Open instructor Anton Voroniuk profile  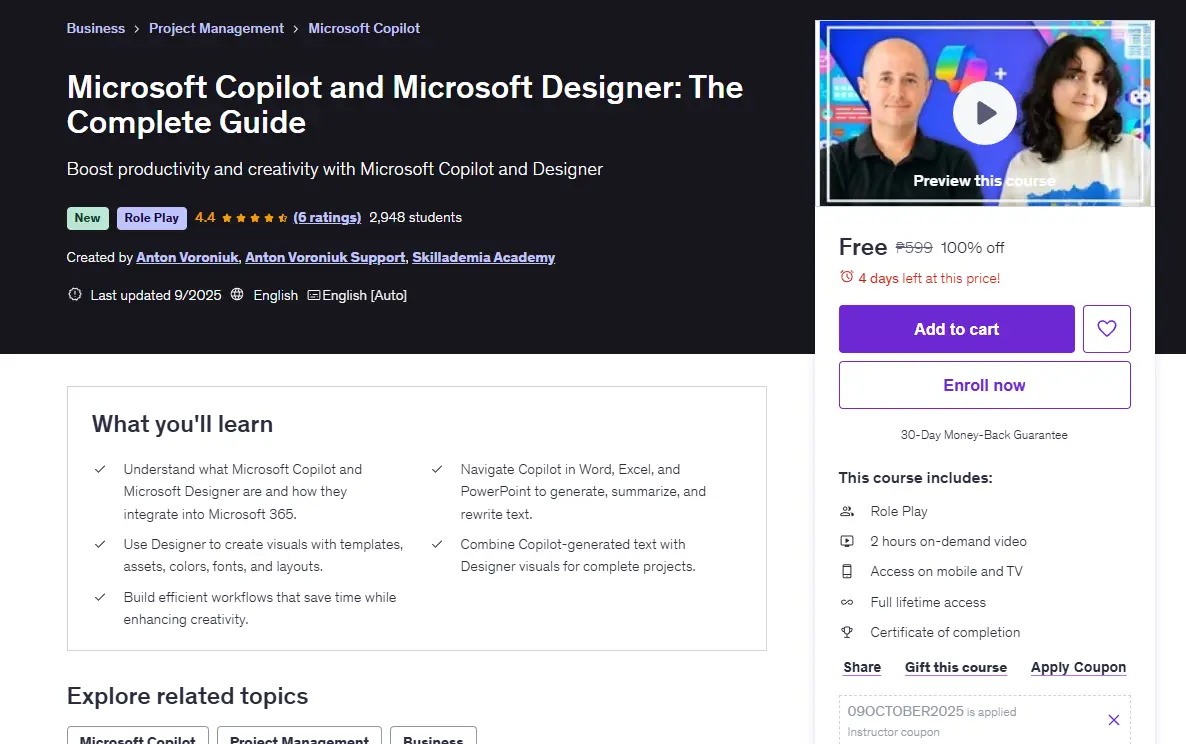[x=187, y=257]
